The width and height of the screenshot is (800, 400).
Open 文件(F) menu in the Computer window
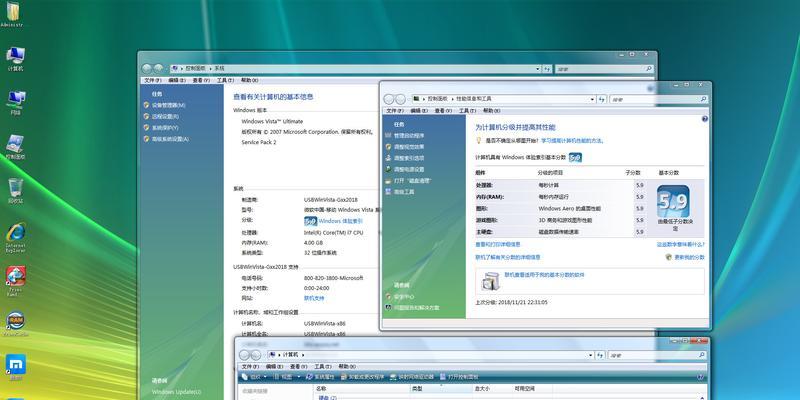[250, 366]
